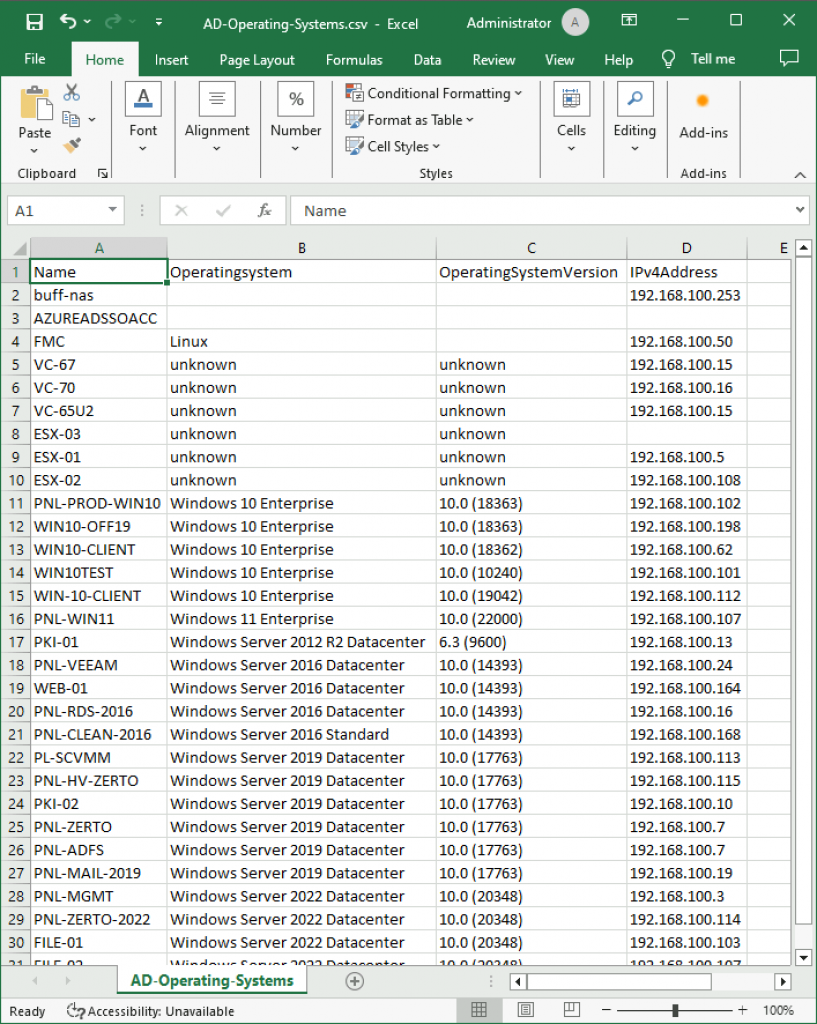Switch to Page Layout view
Image resolution: width=817 pixels, height=1024 pixels.
(525, 1010)
